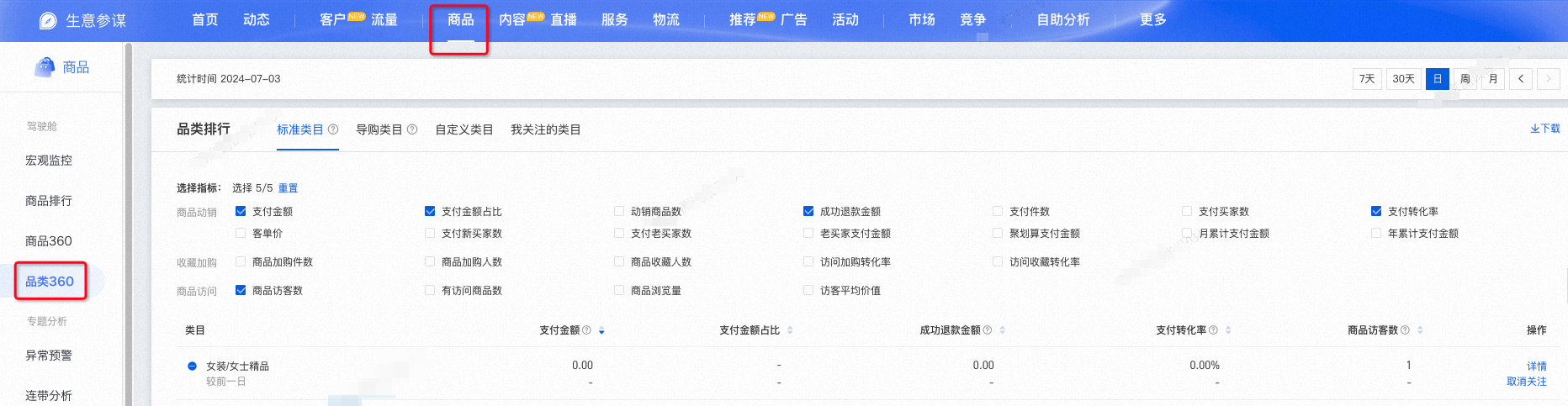This screenshot has height=406, width=1568.
Task: Click help icon beside 成功退款金额 column
Action: (988, 330)
